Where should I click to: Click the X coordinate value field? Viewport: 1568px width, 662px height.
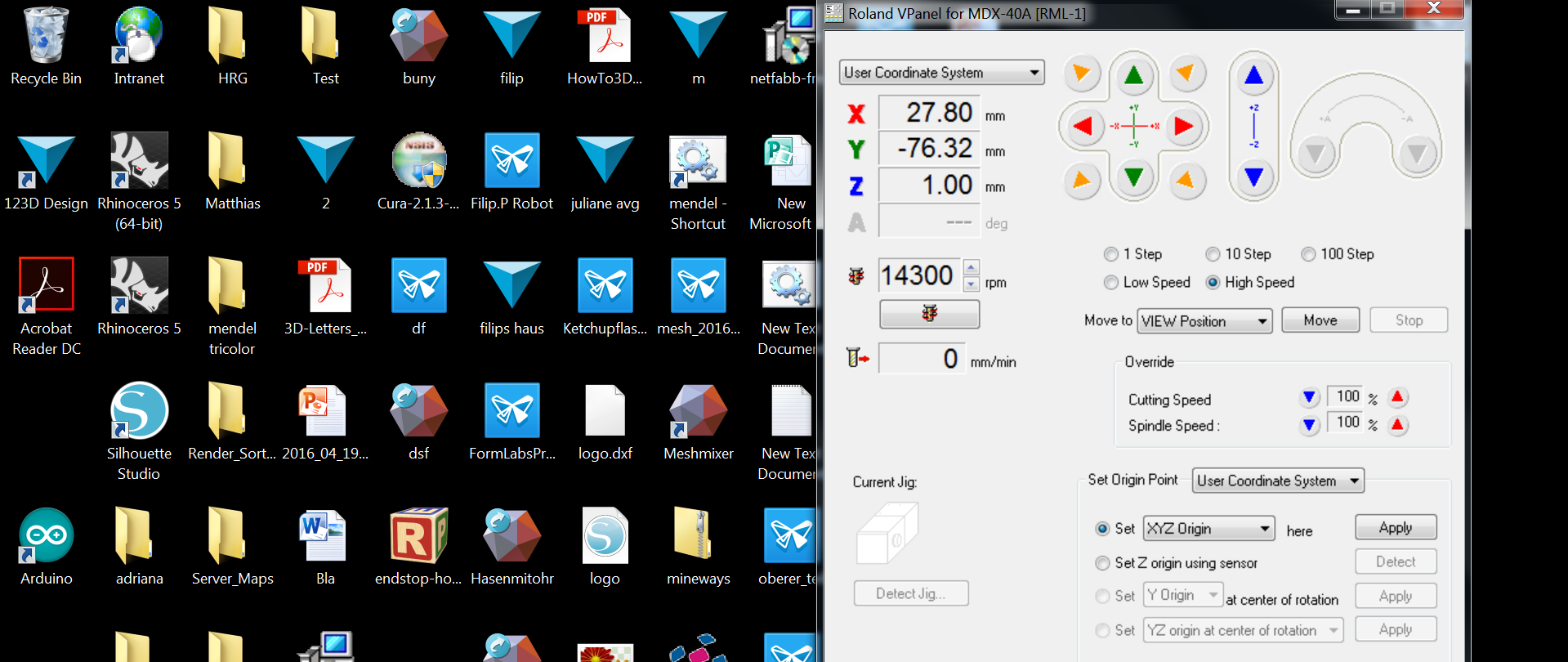(929, 112)
